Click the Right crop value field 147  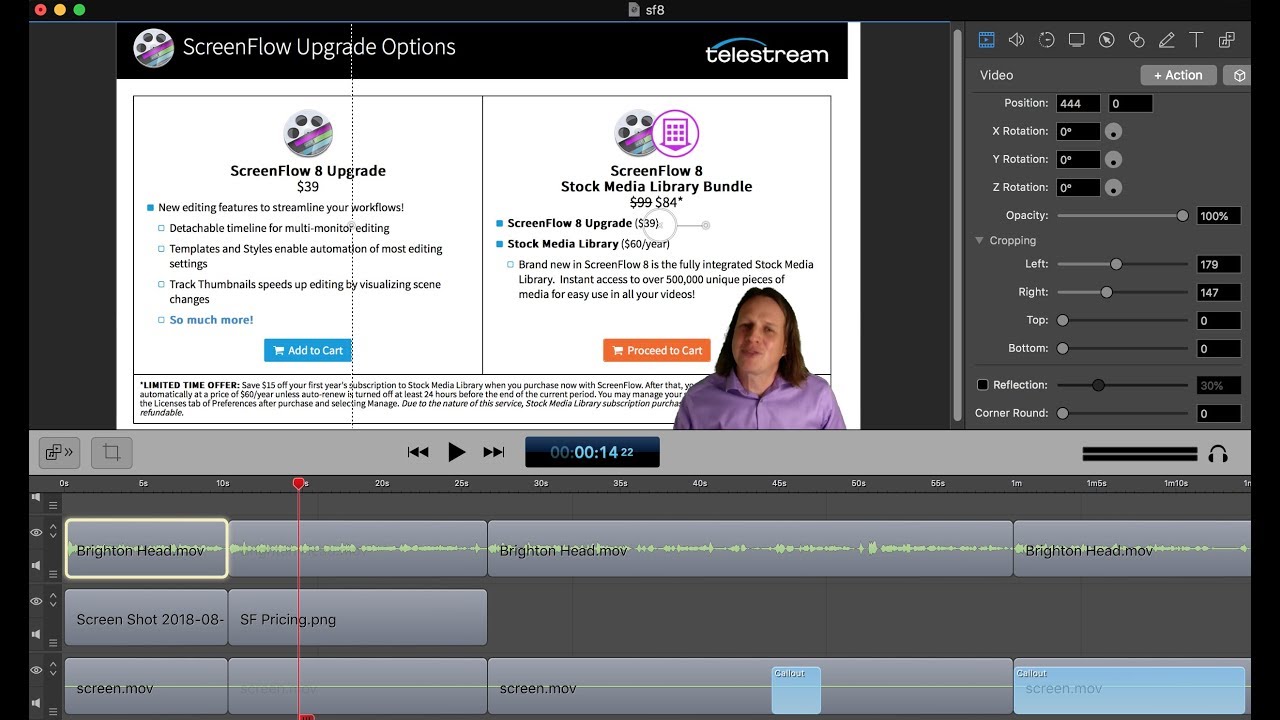click(1219, 292)
